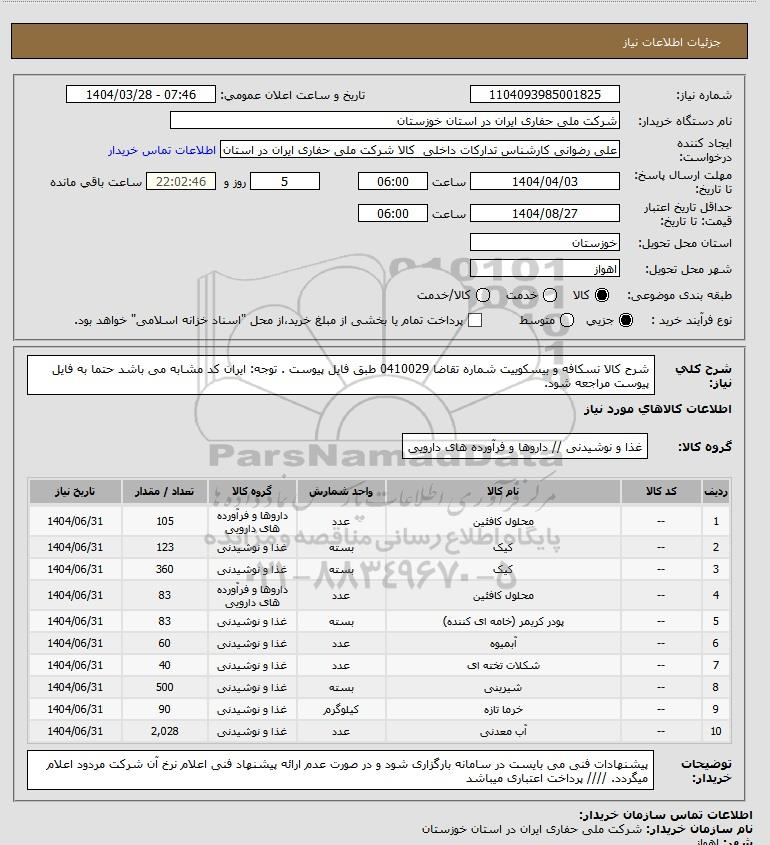Click the response deadline date 1404/04/03
770x845 pixels.
[545, 181]
